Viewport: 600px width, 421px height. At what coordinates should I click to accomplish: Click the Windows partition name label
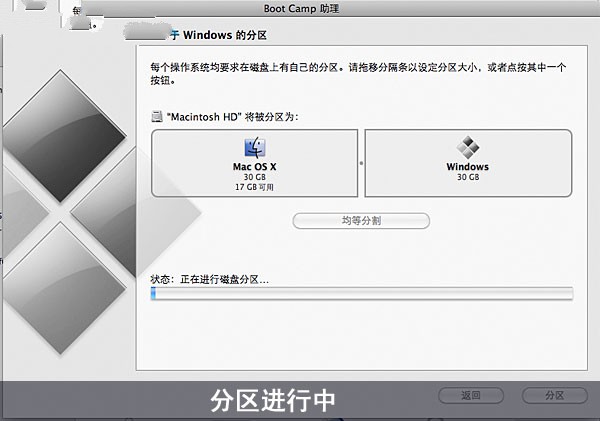467,167
